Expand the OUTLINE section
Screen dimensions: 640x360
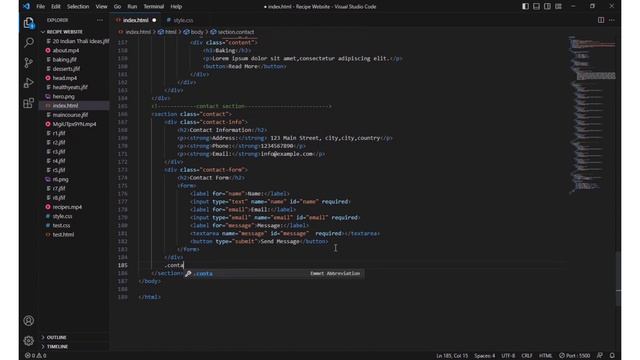(x=57, y=338)
